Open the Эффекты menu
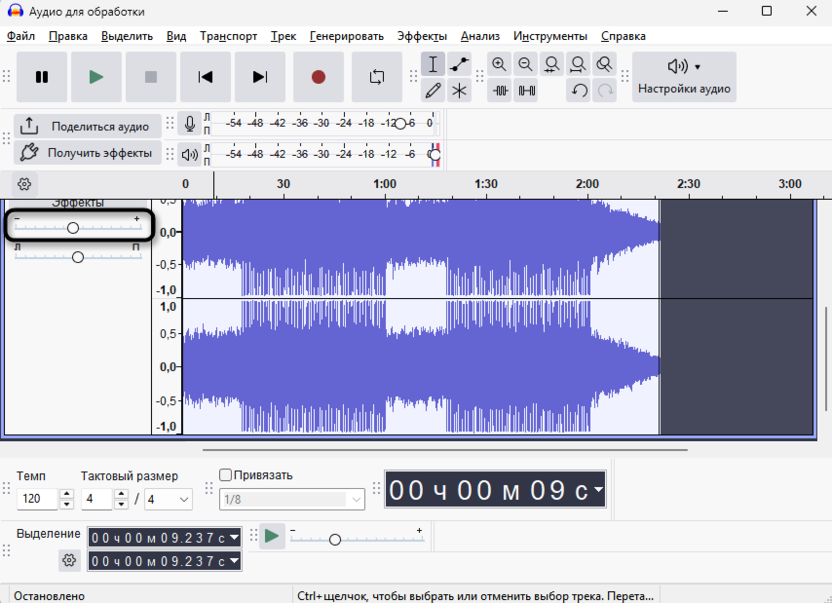 click(421, 36)
